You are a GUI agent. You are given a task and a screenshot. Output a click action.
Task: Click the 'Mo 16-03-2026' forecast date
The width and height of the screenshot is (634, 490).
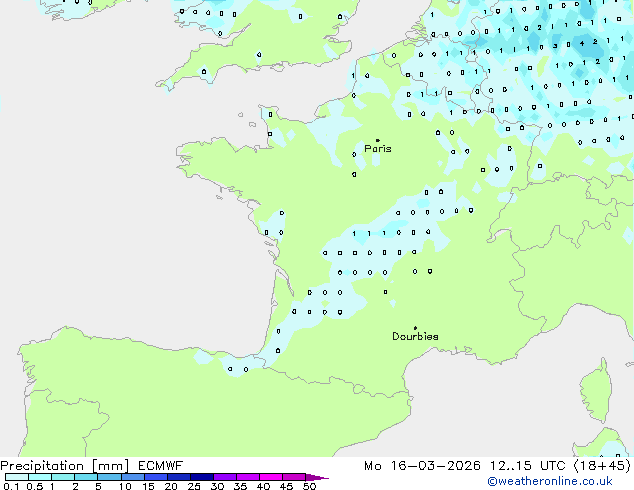pos(422,466)
